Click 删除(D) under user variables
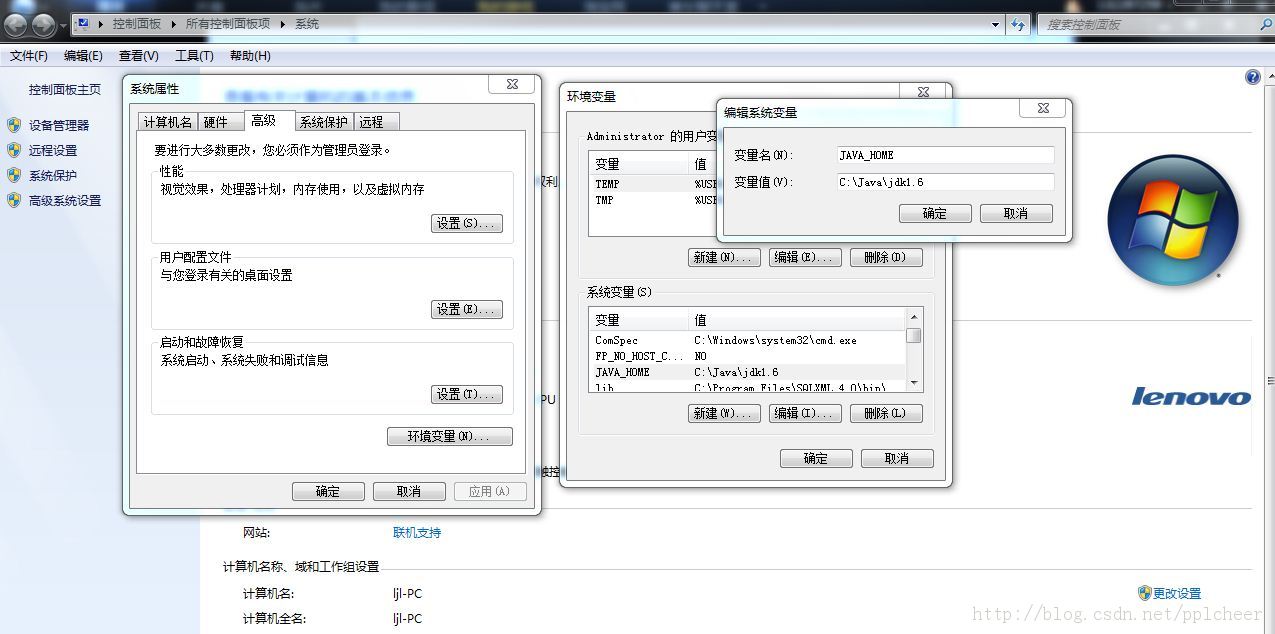Viewport: 1275px width, 634px height. [886, 257]
